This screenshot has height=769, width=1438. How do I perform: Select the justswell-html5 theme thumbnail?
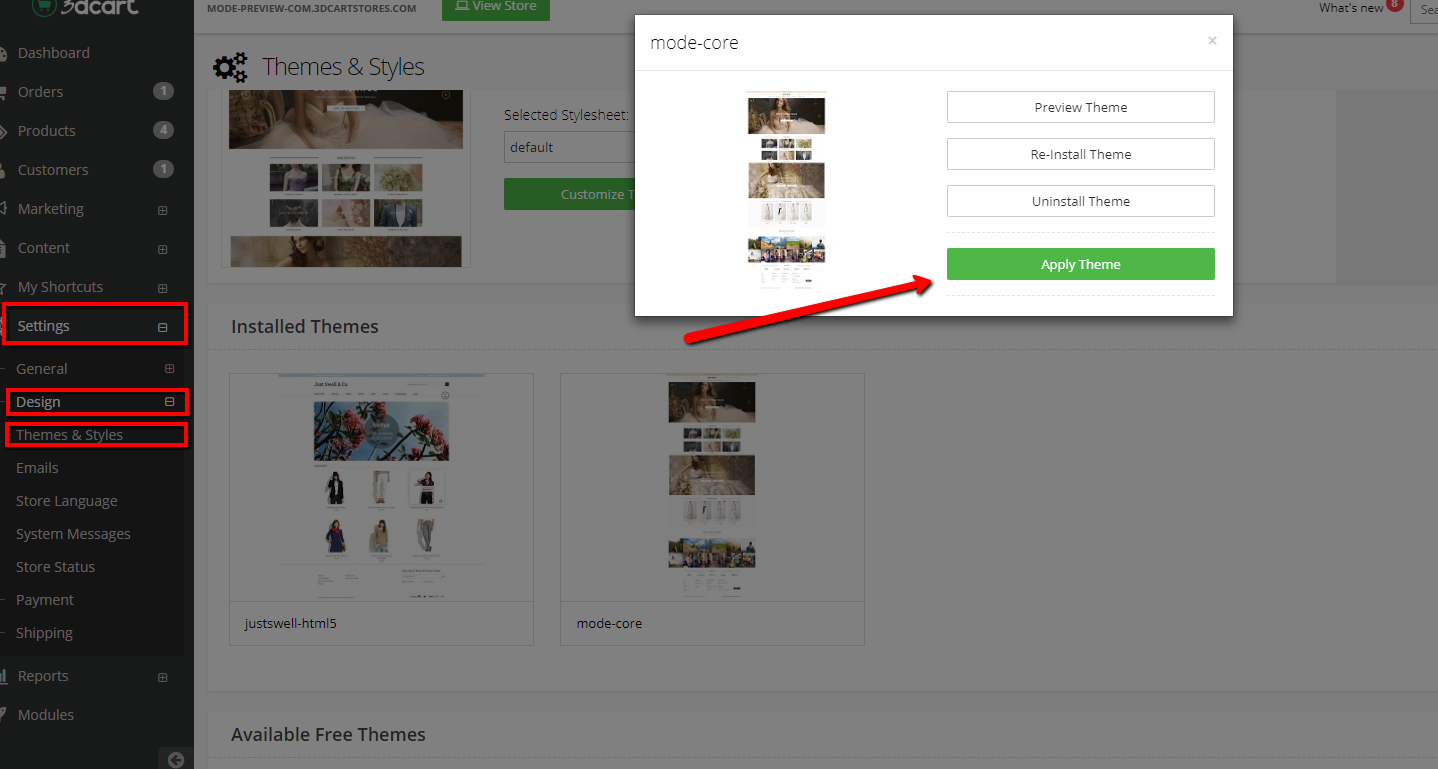coord(381,487)
